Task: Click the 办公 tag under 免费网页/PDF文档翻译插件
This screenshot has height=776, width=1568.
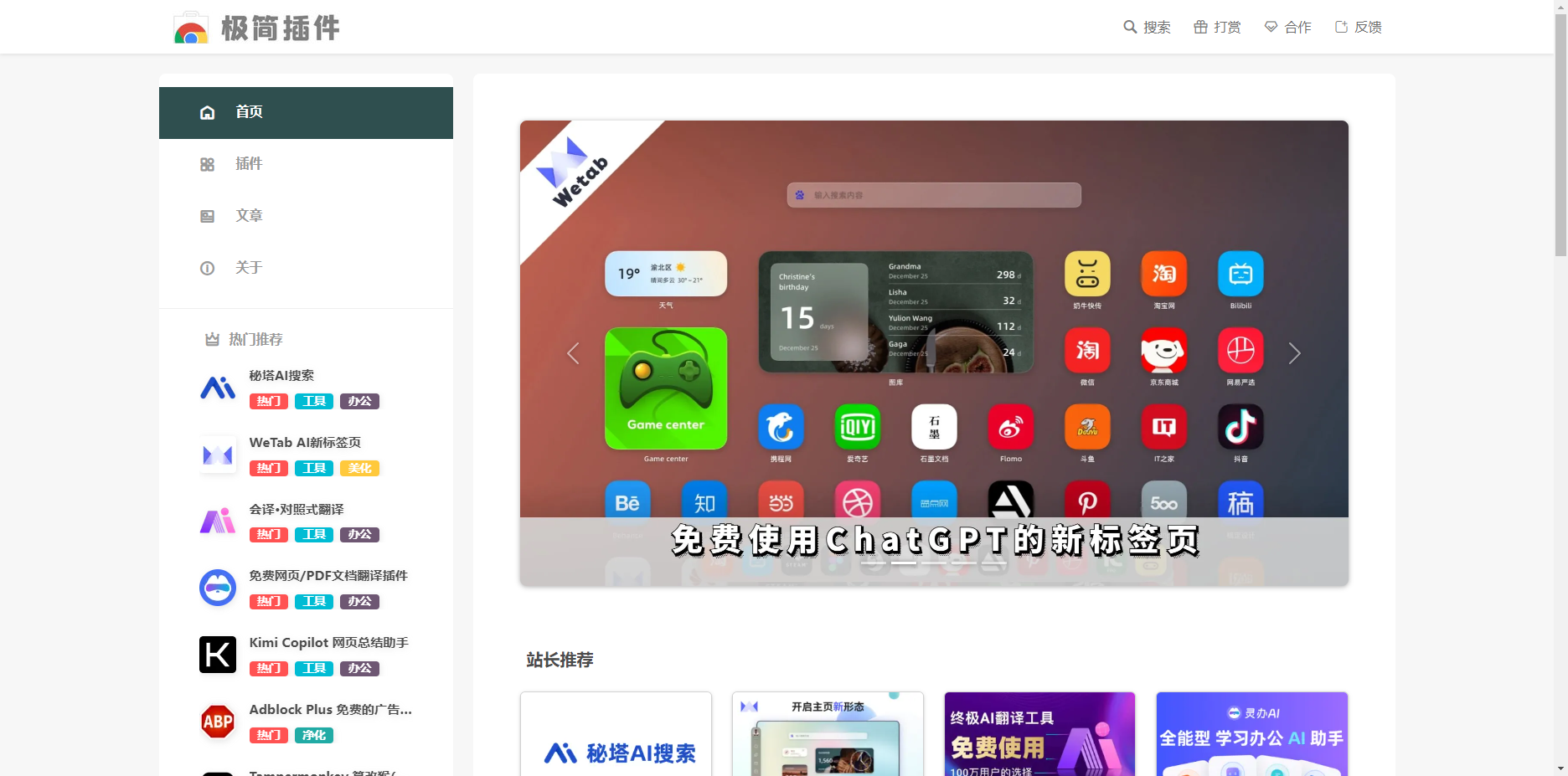Action: [x=360, y=602]
